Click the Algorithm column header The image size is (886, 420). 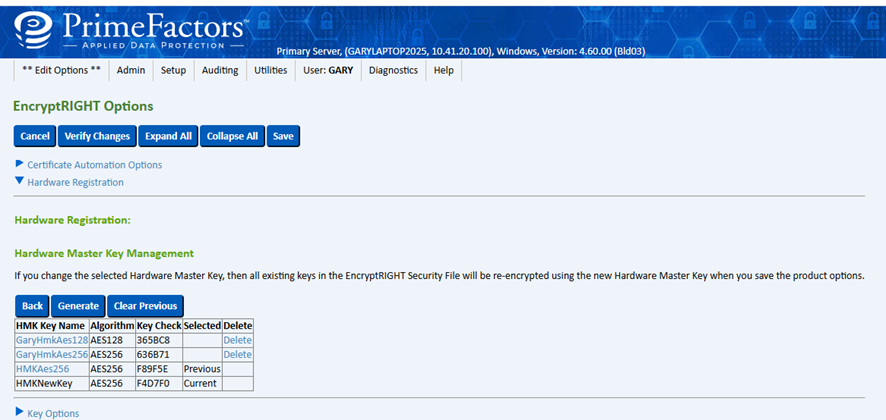[x=112, y=326]
